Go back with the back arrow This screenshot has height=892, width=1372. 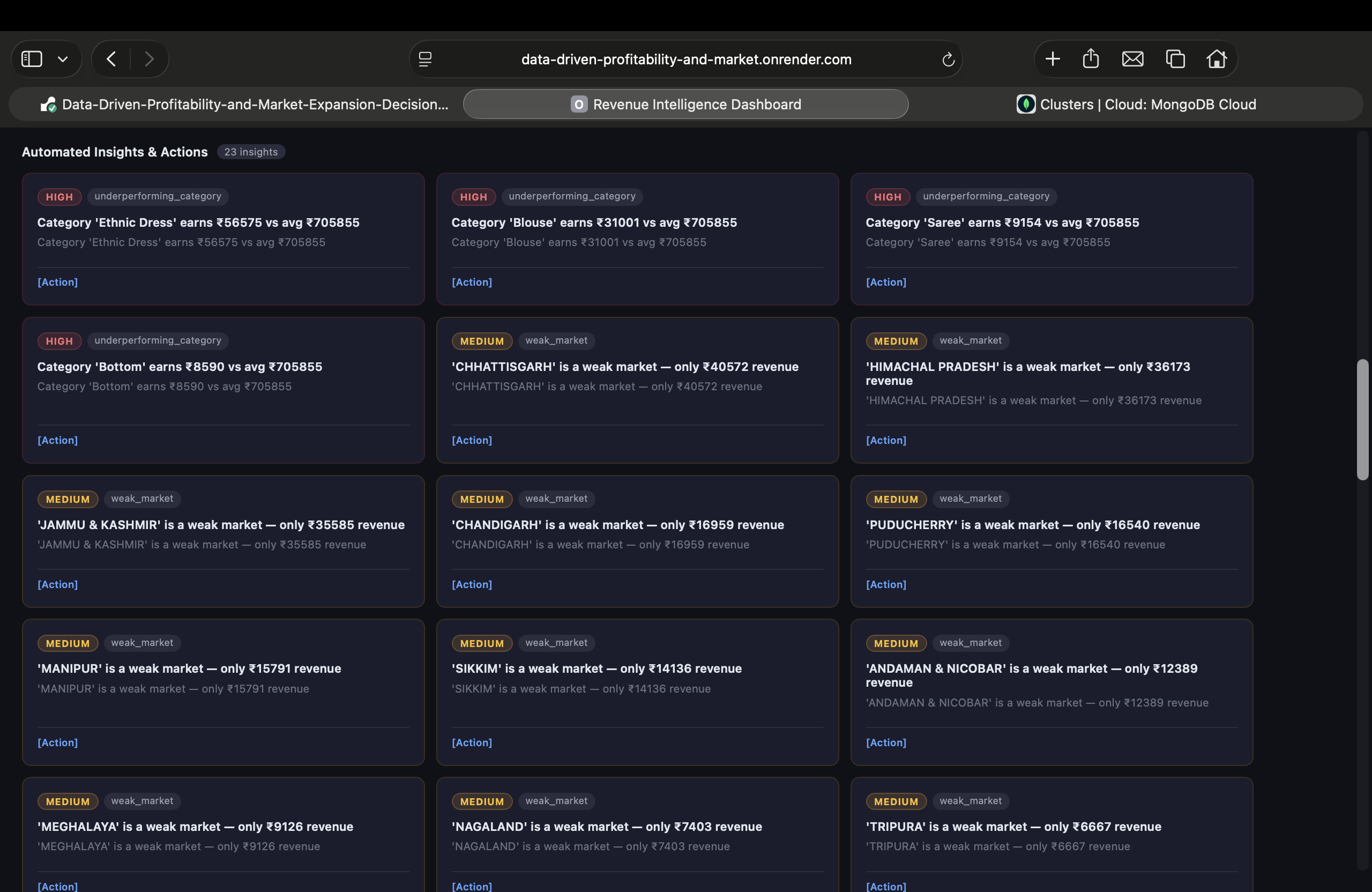click(x=111, y=59)
